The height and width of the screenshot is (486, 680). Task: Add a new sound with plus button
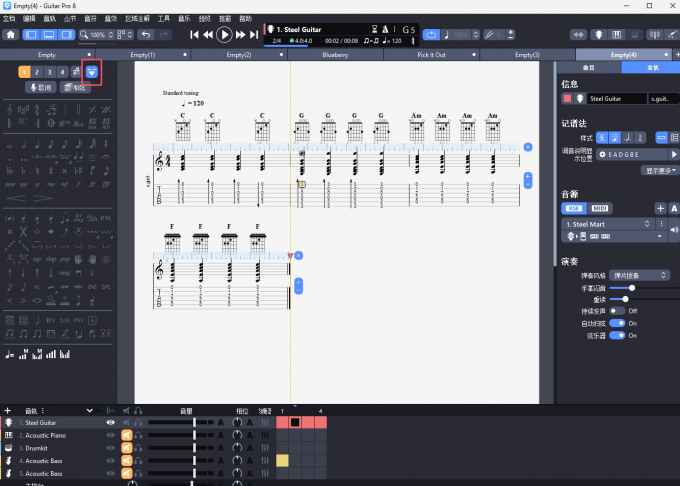click(659, 208)
